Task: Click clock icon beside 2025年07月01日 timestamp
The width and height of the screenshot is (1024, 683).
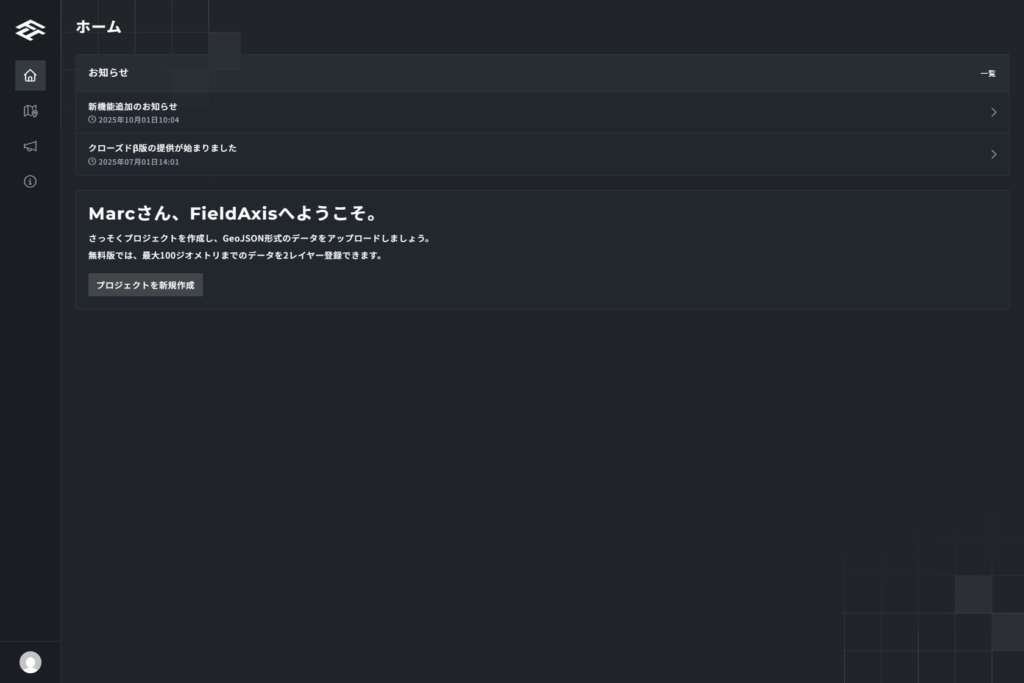Action: coord(92,162)
